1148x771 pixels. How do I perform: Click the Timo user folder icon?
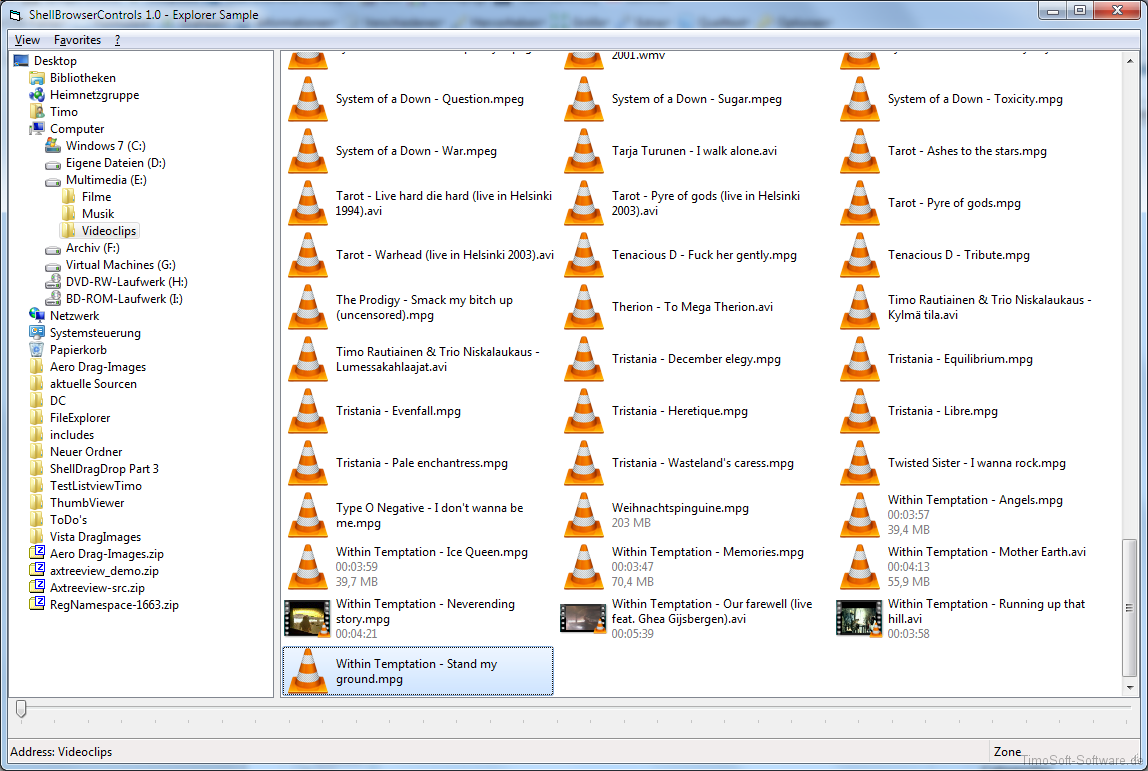pyautogui.click(x=37, y=111)
